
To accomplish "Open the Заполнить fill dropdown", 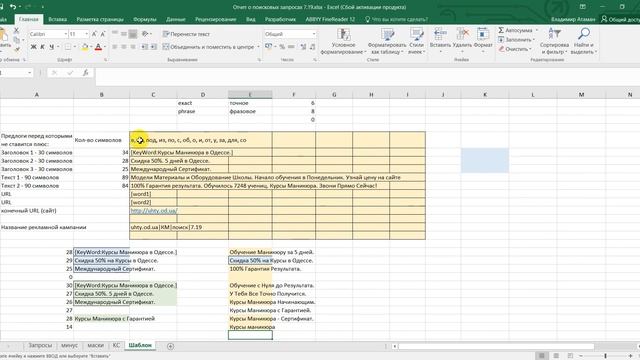I will click(x=516, y=40).
